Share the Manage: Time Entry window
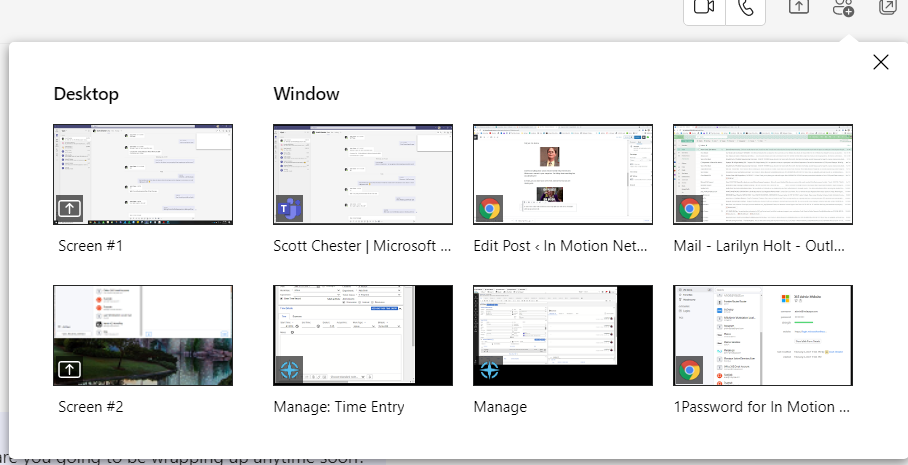 (363, 335)
